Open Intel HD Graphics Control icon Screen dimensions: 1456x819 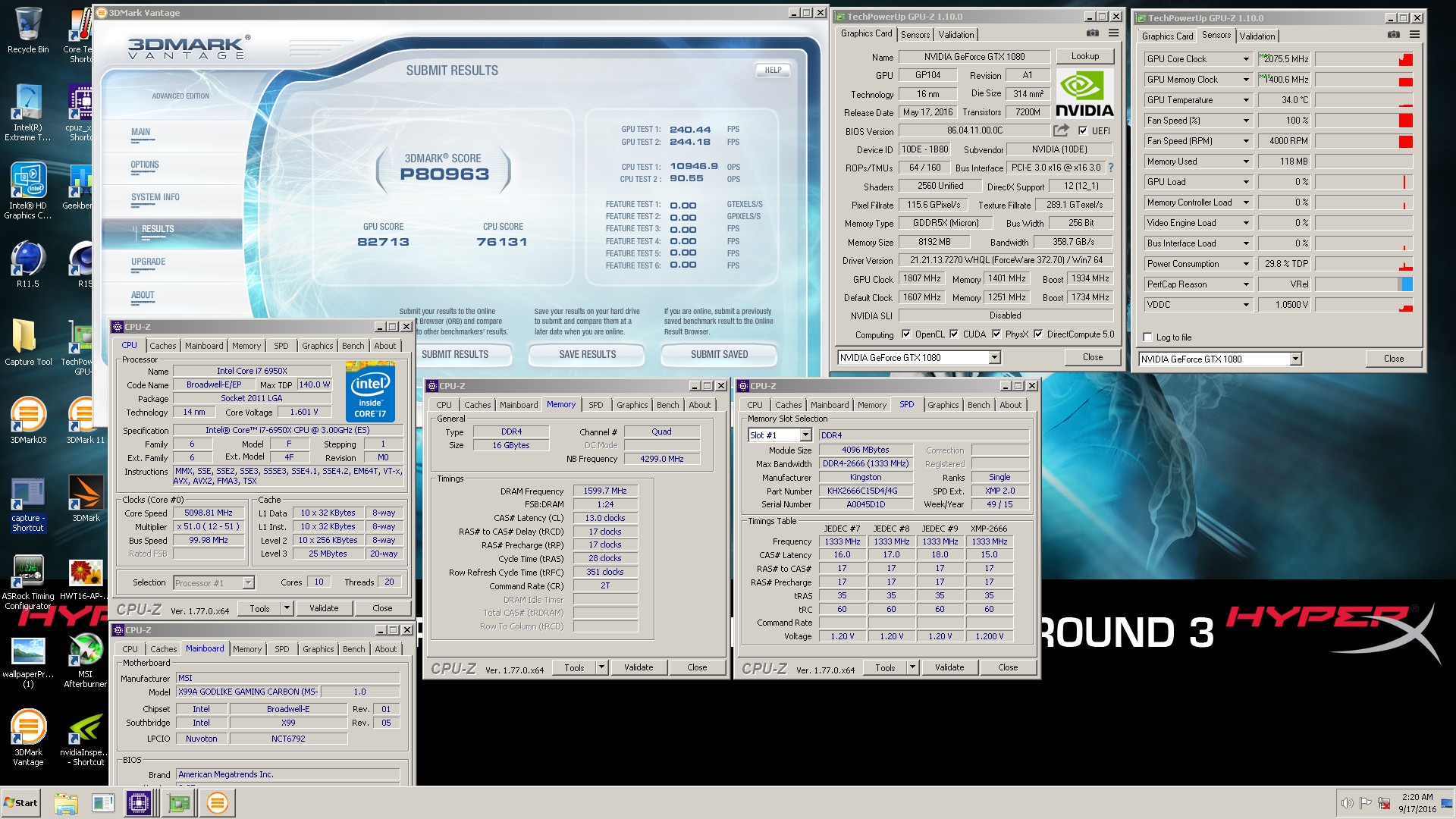(28, 190)
